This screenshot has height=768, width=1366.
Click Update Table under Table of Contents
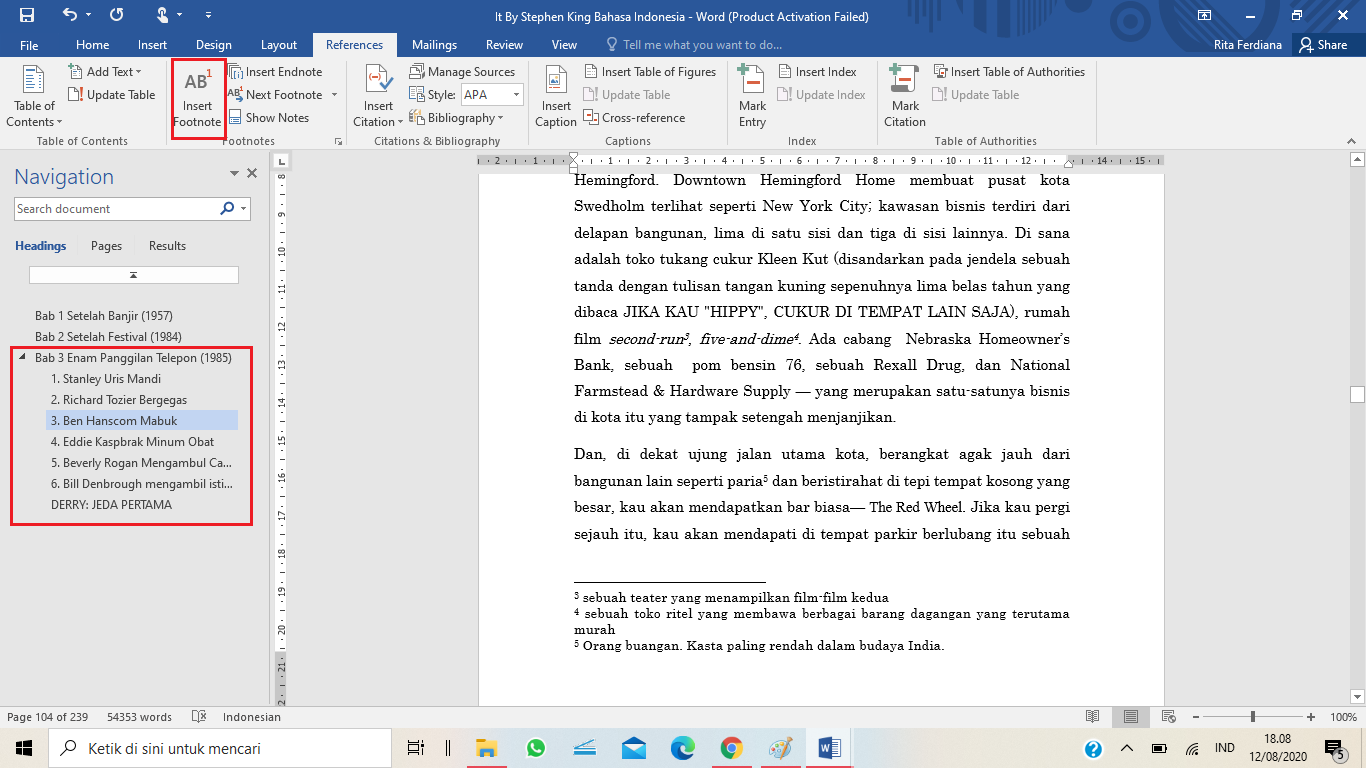[x=112, y=95]
